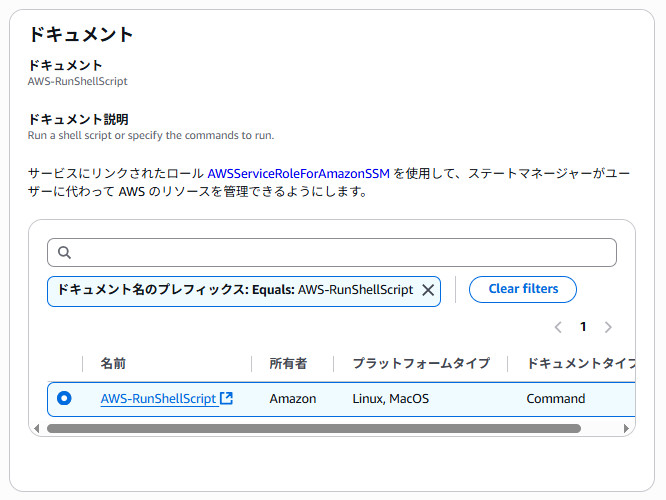
Task: Open the AWS-RunShellScript document link
Action: 158,398
